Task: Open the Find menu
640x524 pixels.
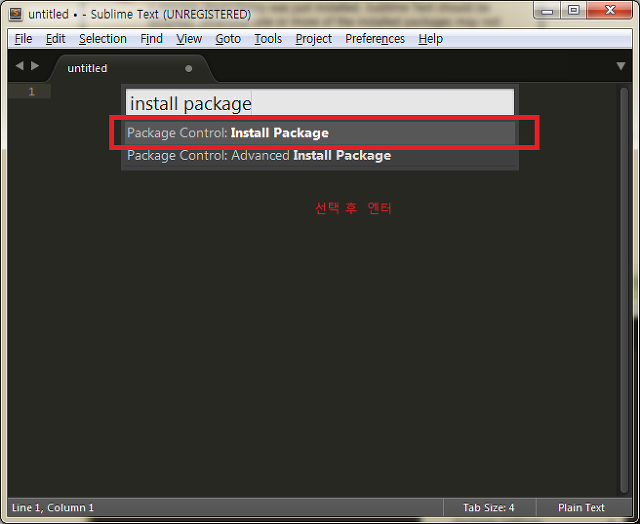Action: pos(151,39)
